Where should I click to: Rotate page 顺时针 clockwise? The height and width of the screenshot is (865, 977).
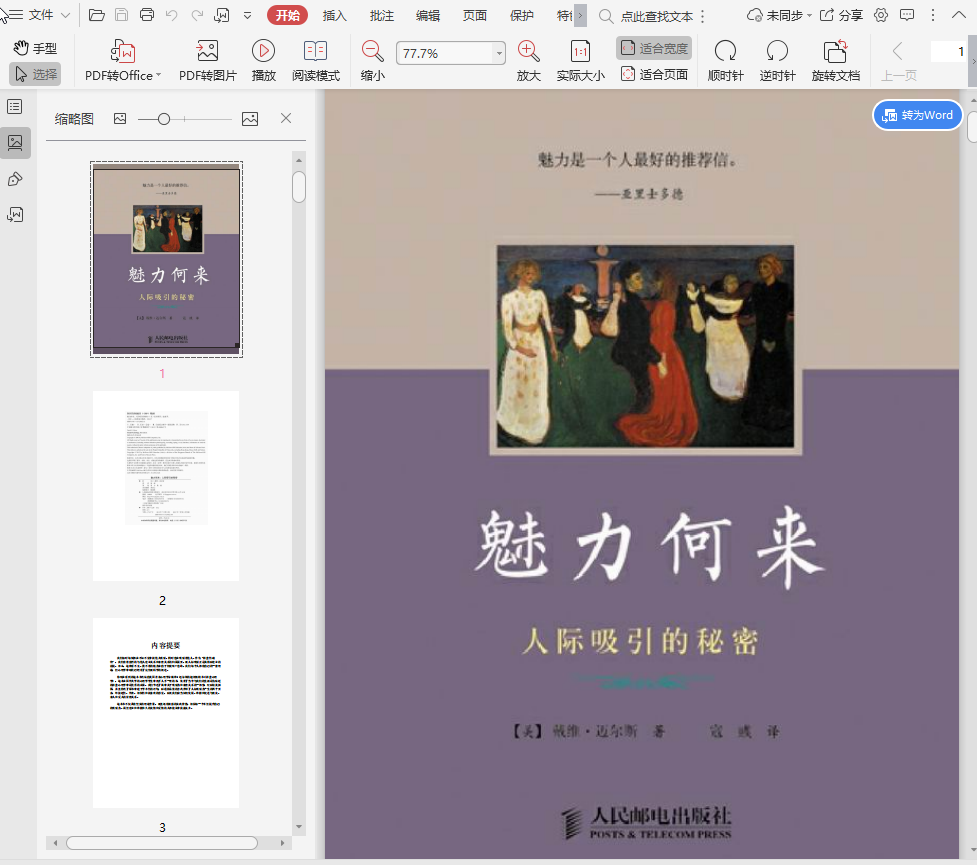point(725,52)
